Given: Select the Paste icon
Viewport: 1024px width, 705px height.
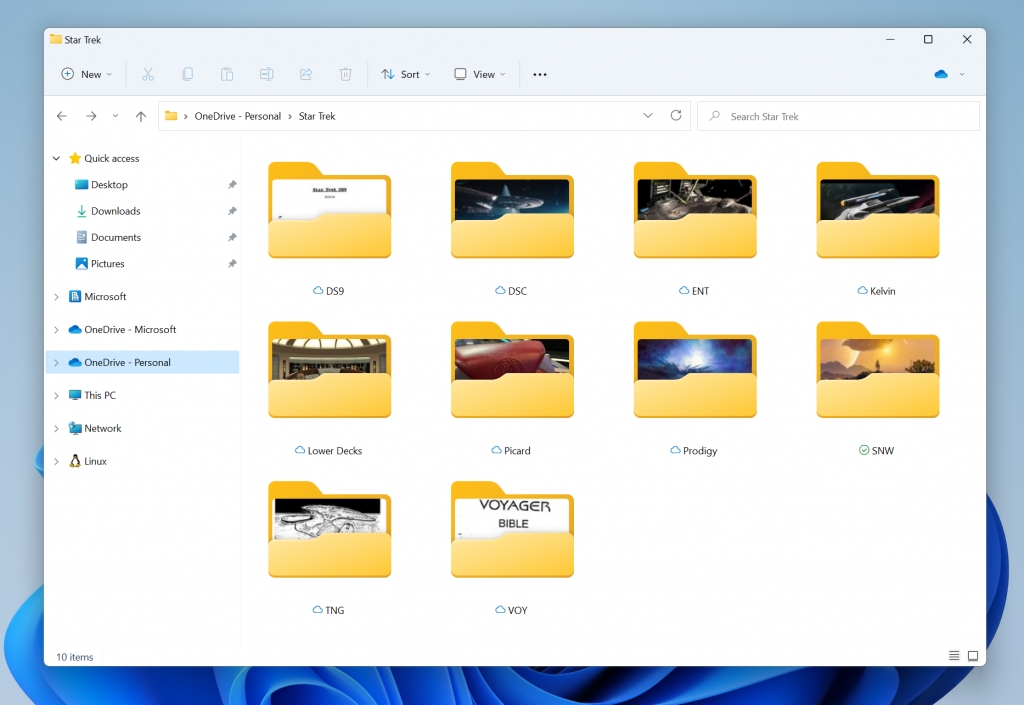Looking at the screenshot, I should (226, 73).
